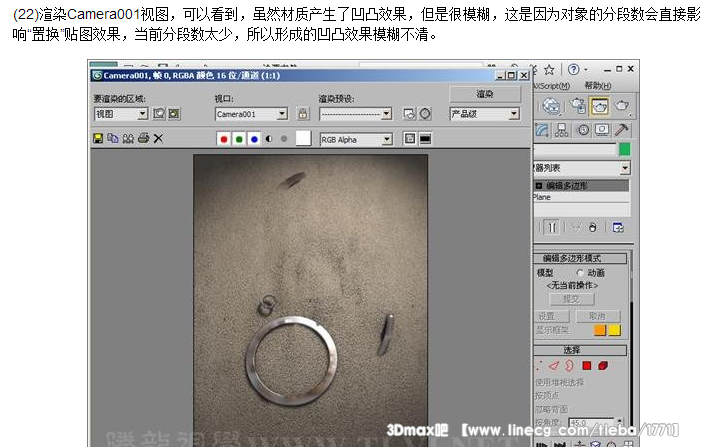Click the Render Setup teapot icon
Screen dimensions: 708x447
click(578, 106)
